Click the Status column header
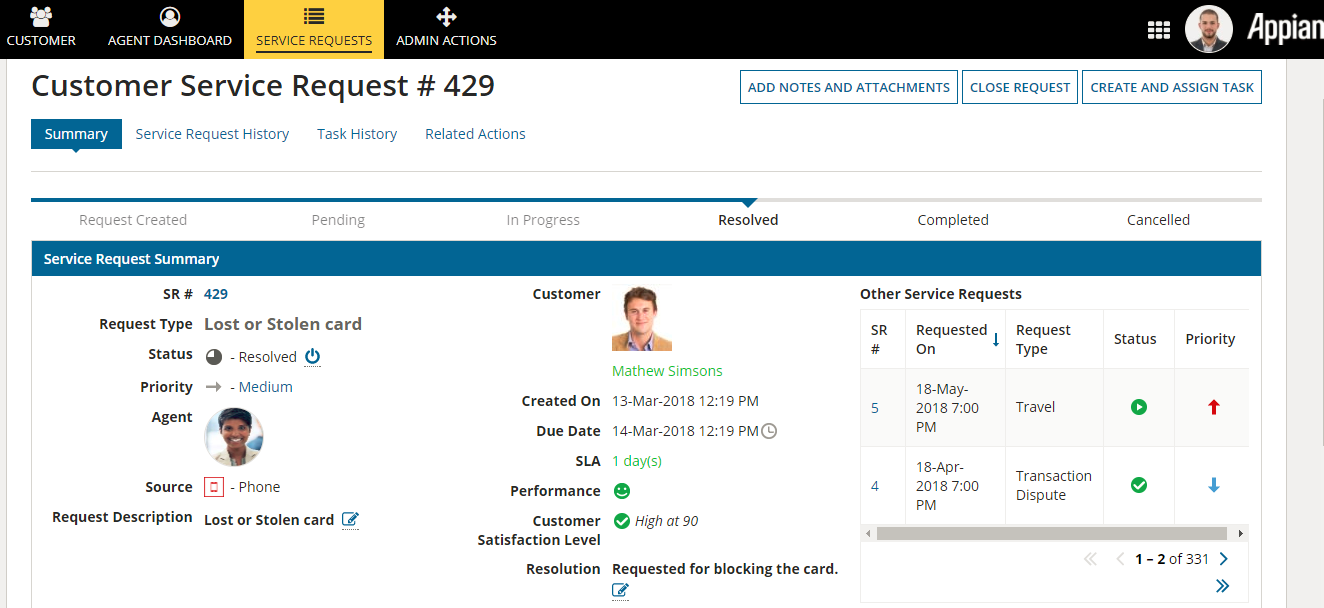This screenshot has height=608, width=1324. pyautogui.click(x=1139, y=339)
